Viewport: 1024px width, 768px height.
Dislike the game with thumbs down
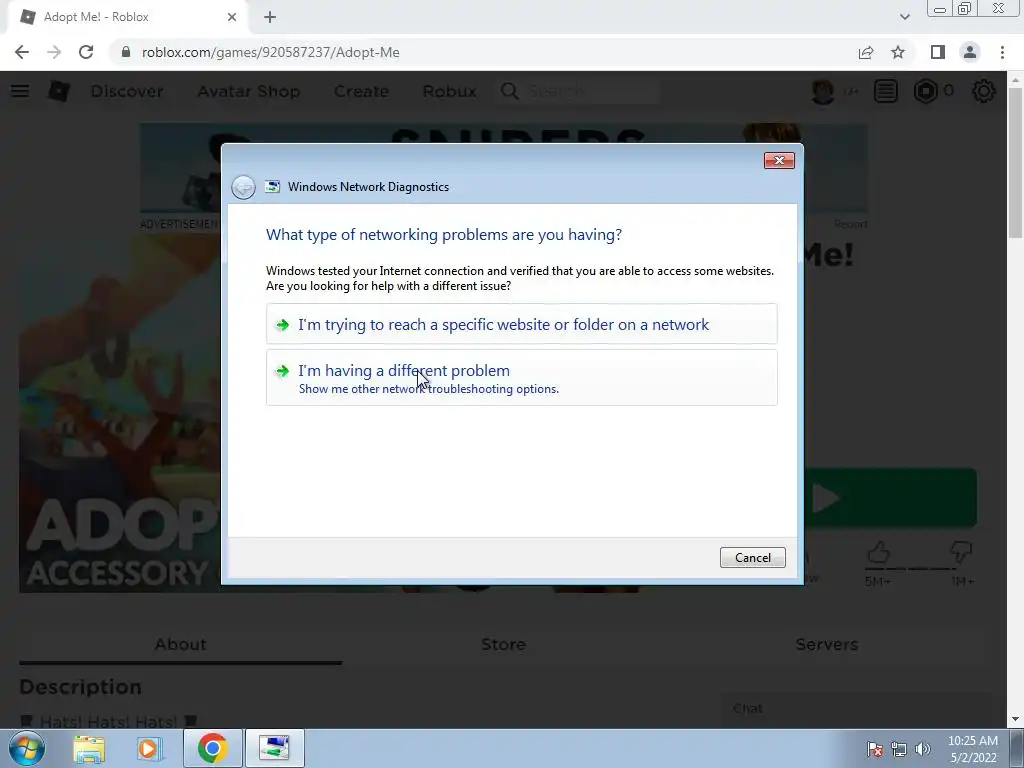[x=961, y=553]
